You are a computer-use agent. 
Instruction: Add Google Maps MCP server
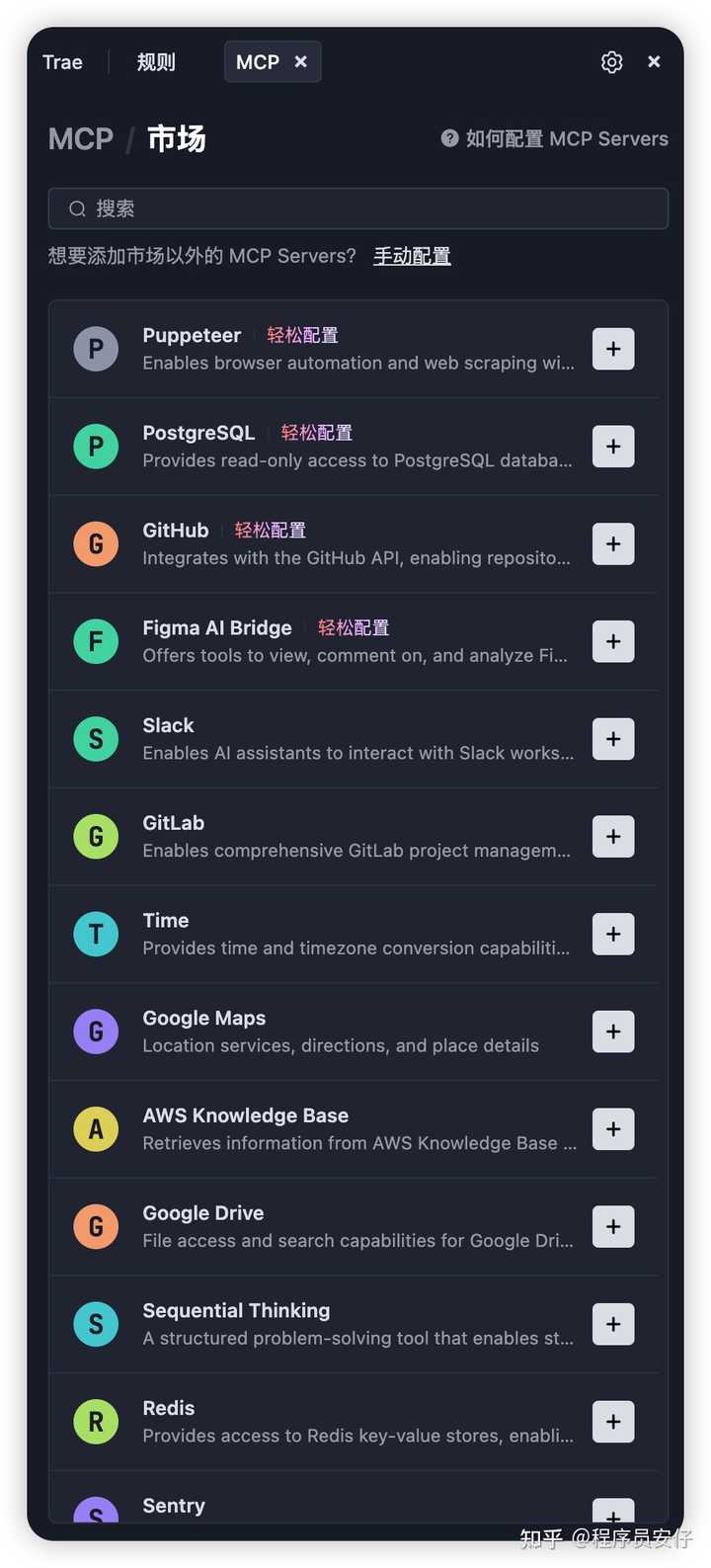pyautogui.click(x=613, y=1032)
